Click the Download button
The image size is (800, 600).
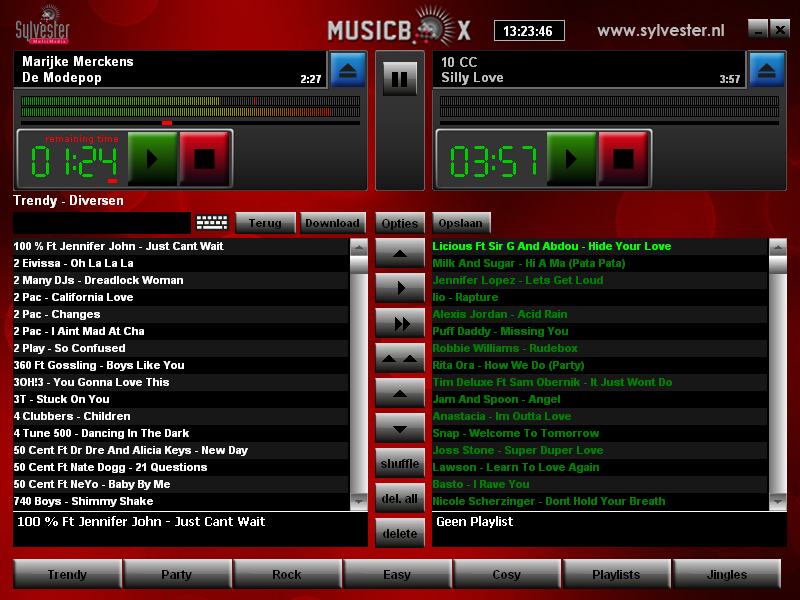[x=332, y=223]
